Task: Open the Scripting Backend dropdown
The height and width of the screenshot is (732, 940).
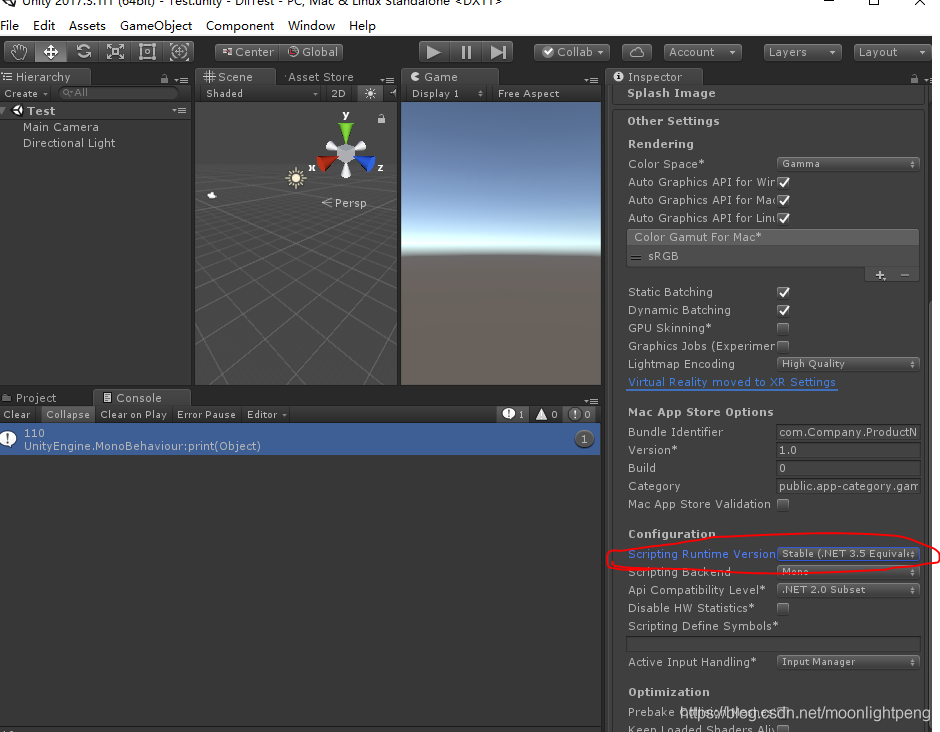Action: [x=847, y=571]
